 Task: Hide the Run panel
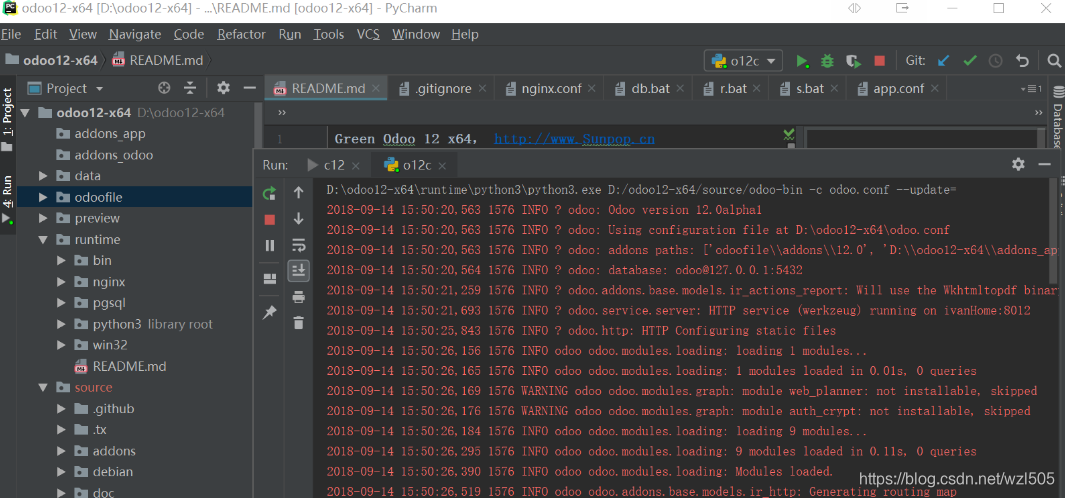point(1045,164)
